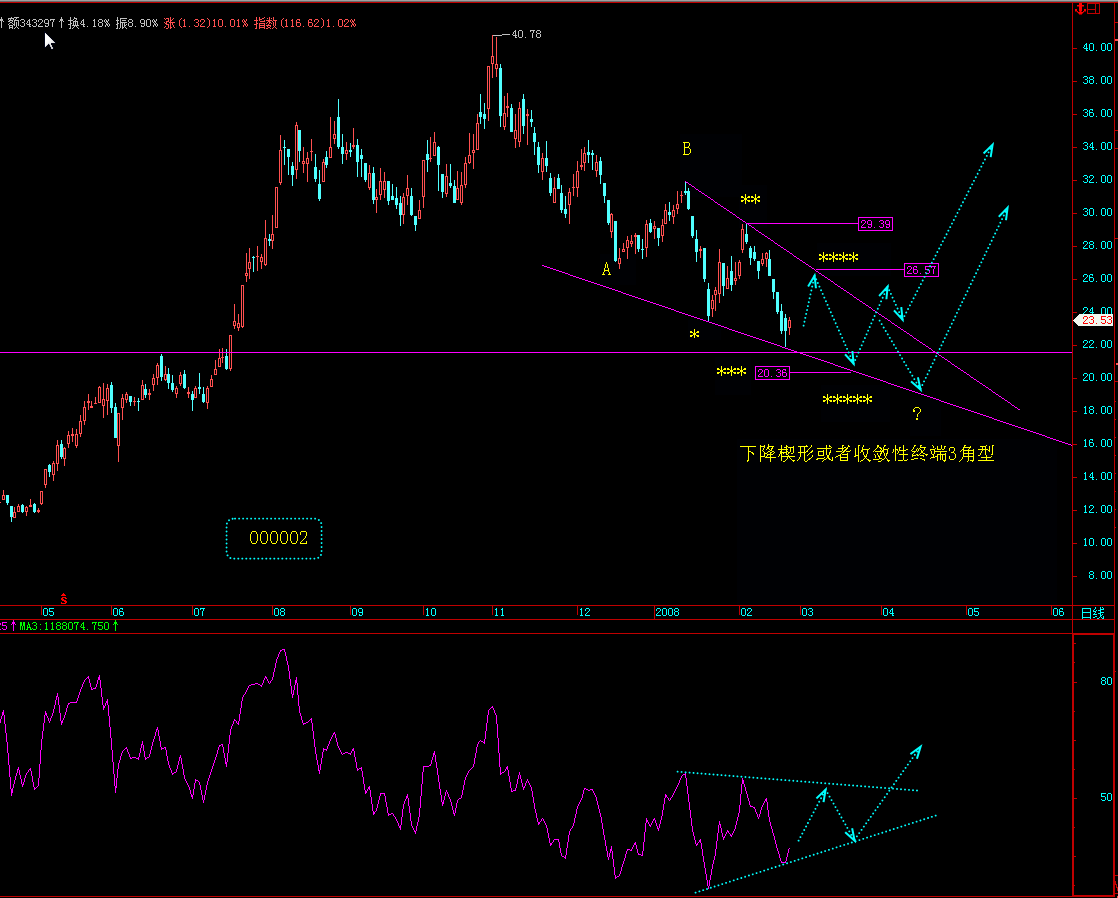Click the 额343297 turnover value

coord(31,24)
